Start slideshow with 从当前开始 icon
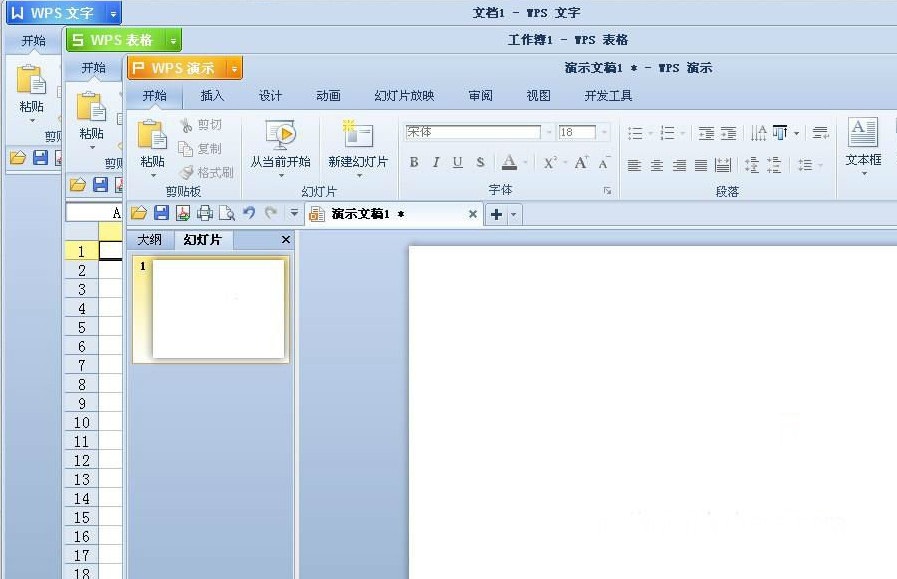This screenshot has height=579, width=897. (x=280, y=135)
